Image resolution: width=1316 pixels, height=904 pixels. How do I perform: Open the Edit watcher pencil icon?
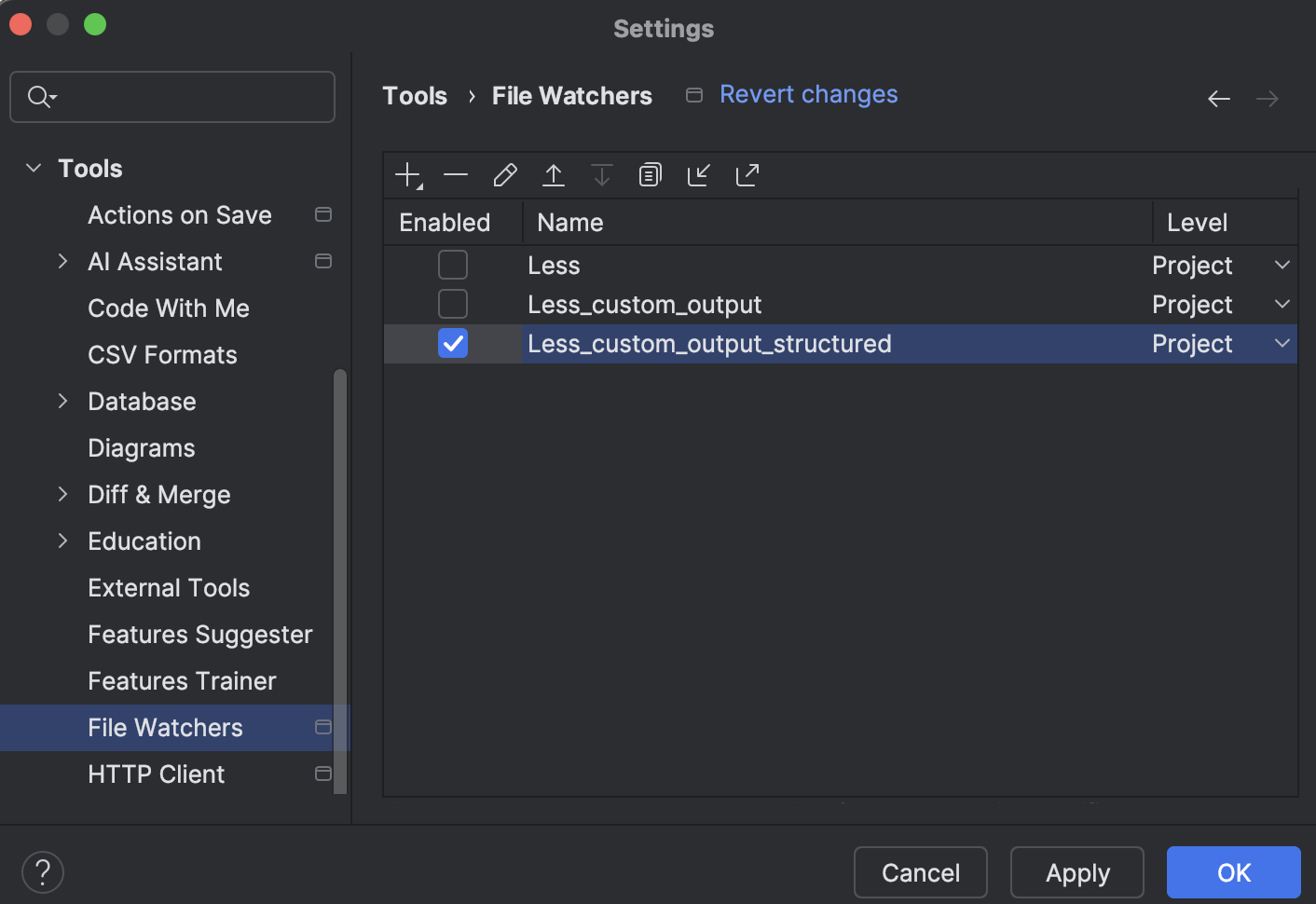504,174
